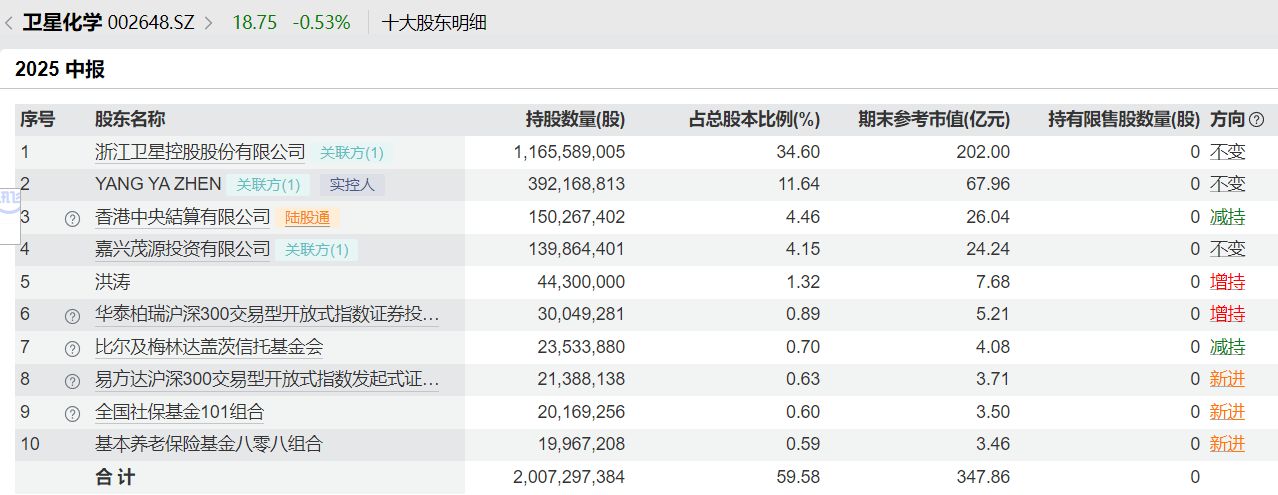Viewport: 1278px width, 495px height.
Task: Click help icon beside 易方达沪深300 fund
Action: [x=72, y=381]
